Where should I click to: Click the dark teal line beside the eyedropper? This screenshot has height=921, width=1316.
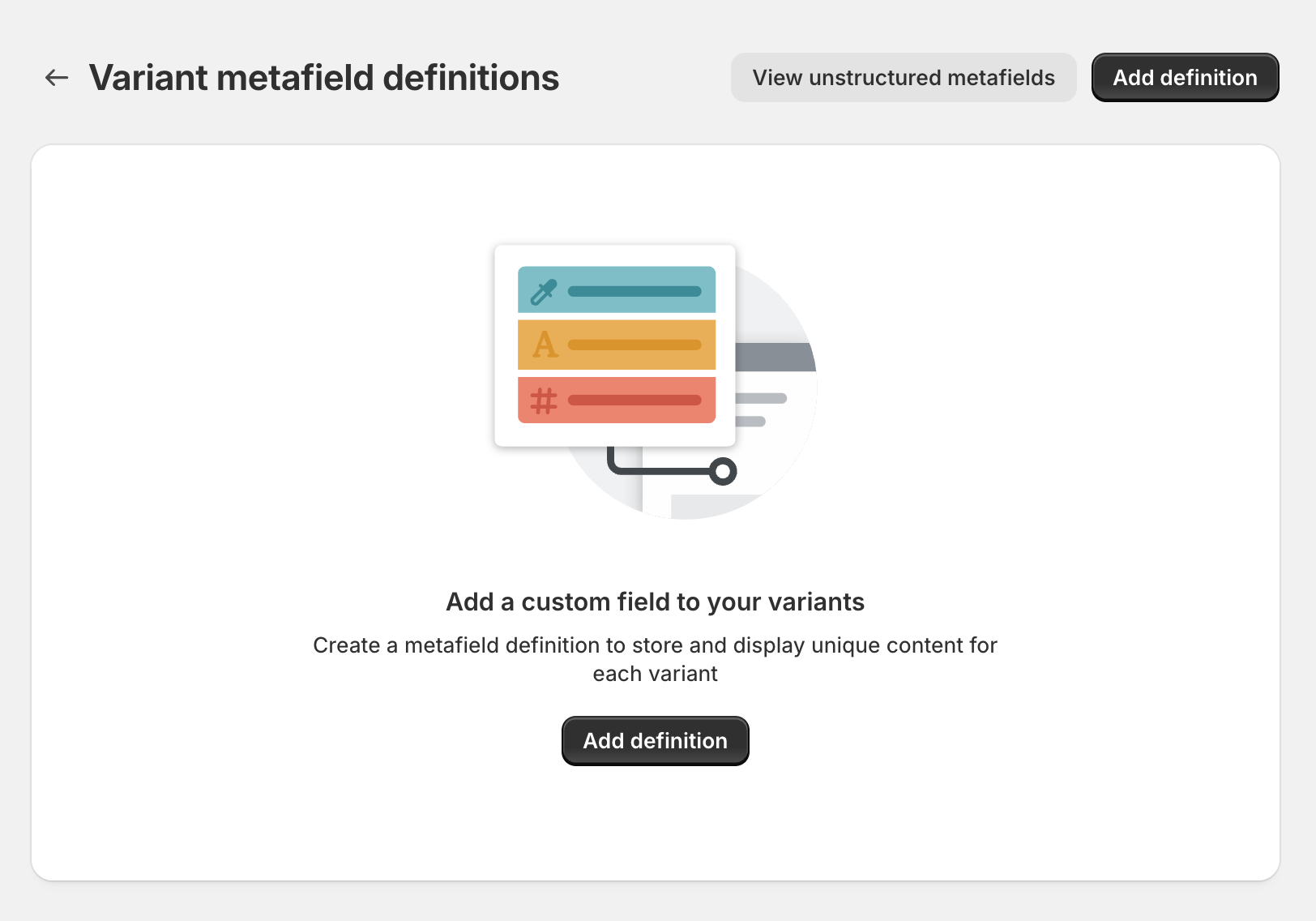click(634, 291)
